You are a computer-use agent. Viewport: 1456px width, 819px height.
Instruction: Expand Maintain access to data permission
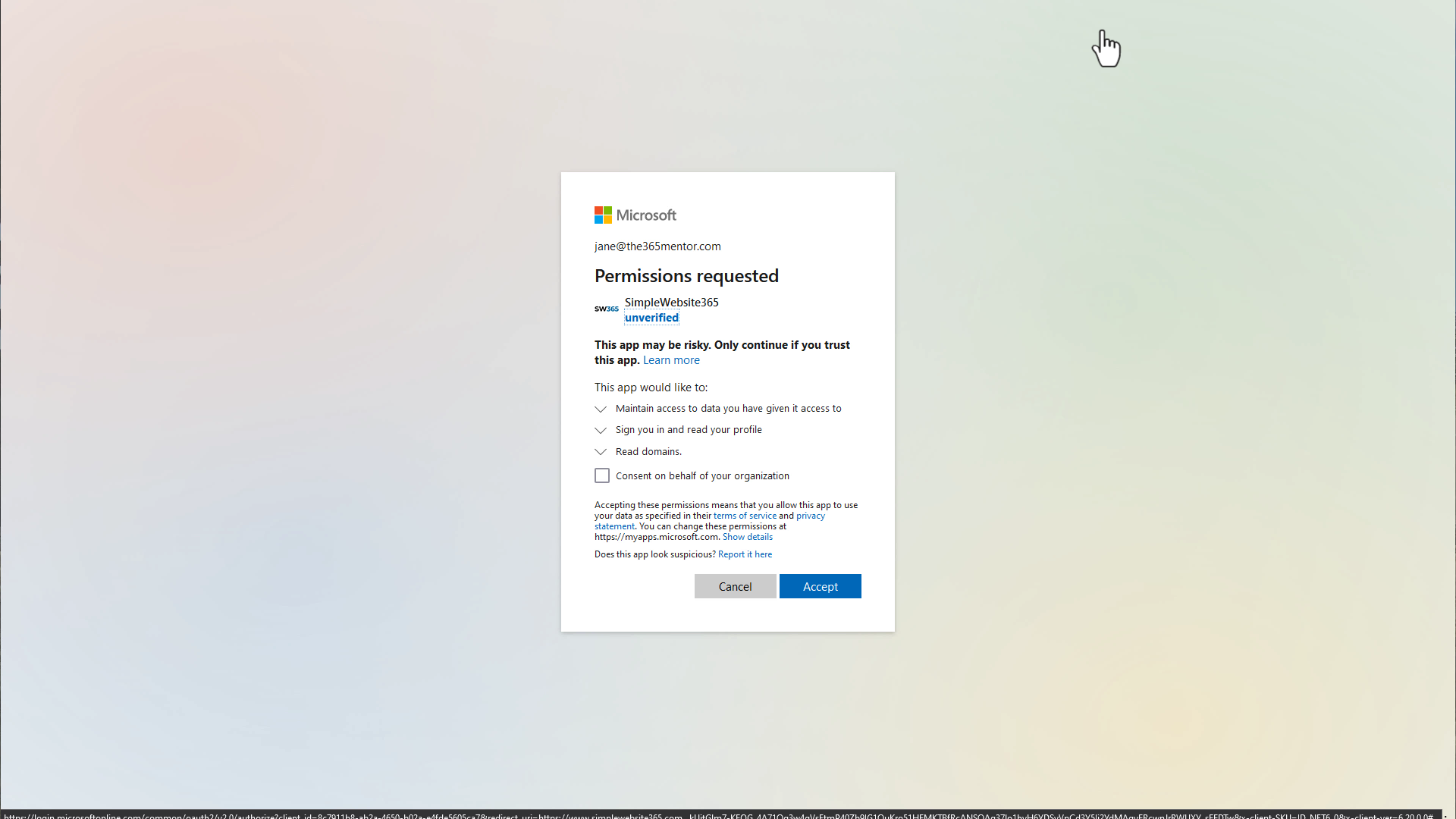click(x=601, y=409)
